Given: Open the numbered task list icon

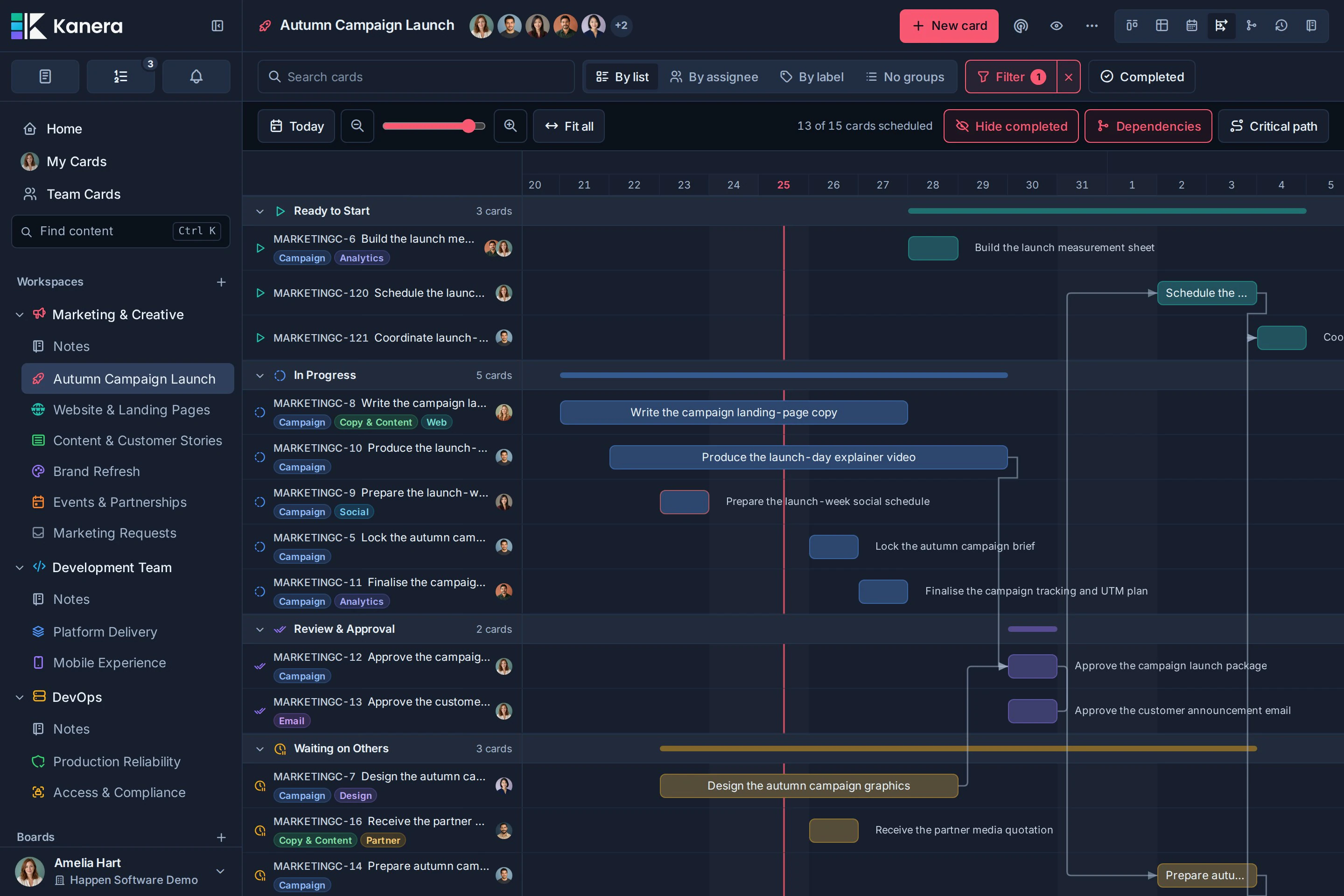Looking at the screenshot, I should (120, 77).
